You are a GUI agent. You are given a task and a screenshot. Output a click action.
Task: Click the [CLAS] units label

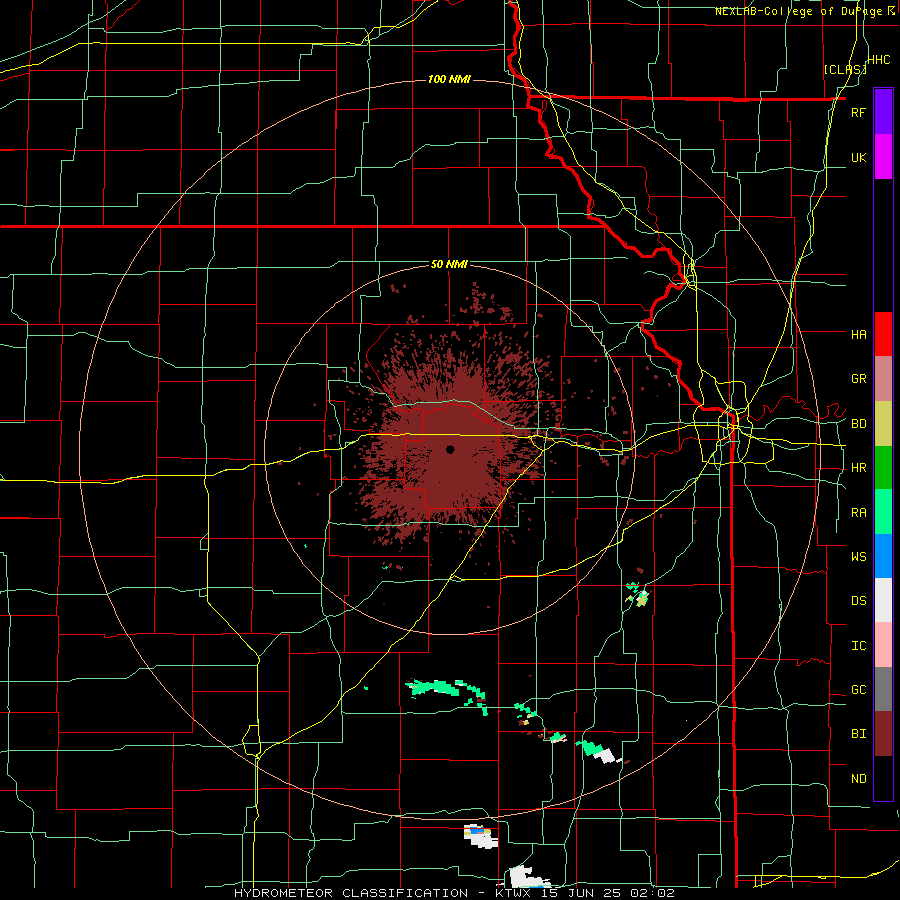[x=845, y=69]
